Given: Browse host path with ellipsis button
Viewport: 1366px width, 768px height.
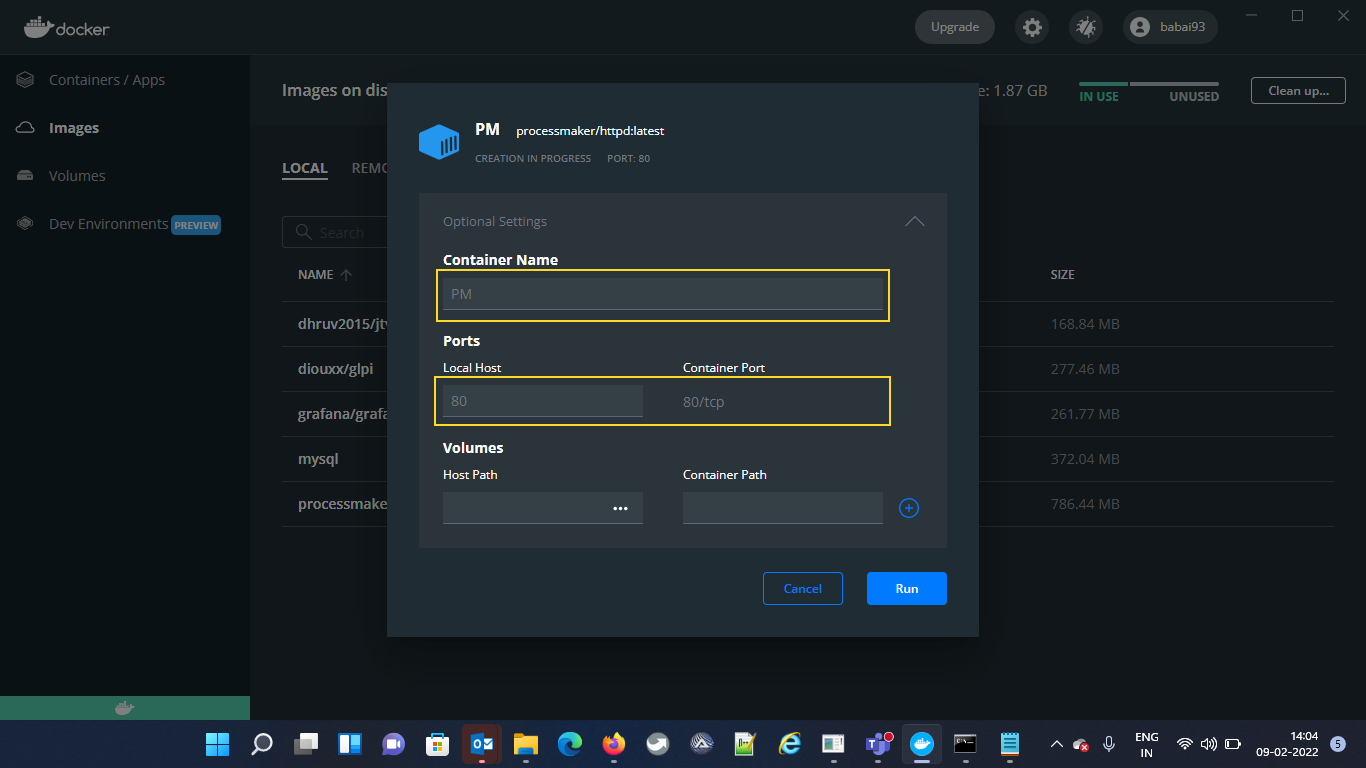Looking at the screenshot, I should click(620, 508).
